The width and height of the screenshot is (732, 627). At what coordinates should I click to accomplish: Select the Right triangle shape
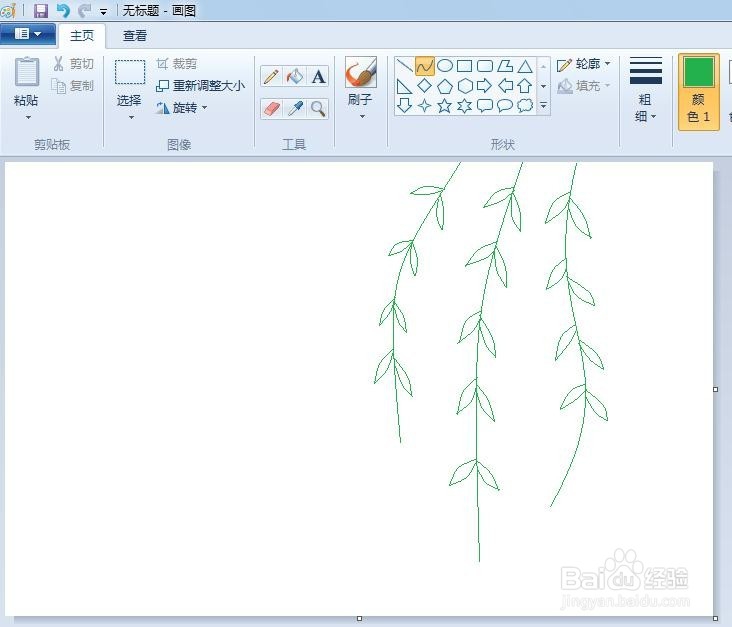click(404, 86)
